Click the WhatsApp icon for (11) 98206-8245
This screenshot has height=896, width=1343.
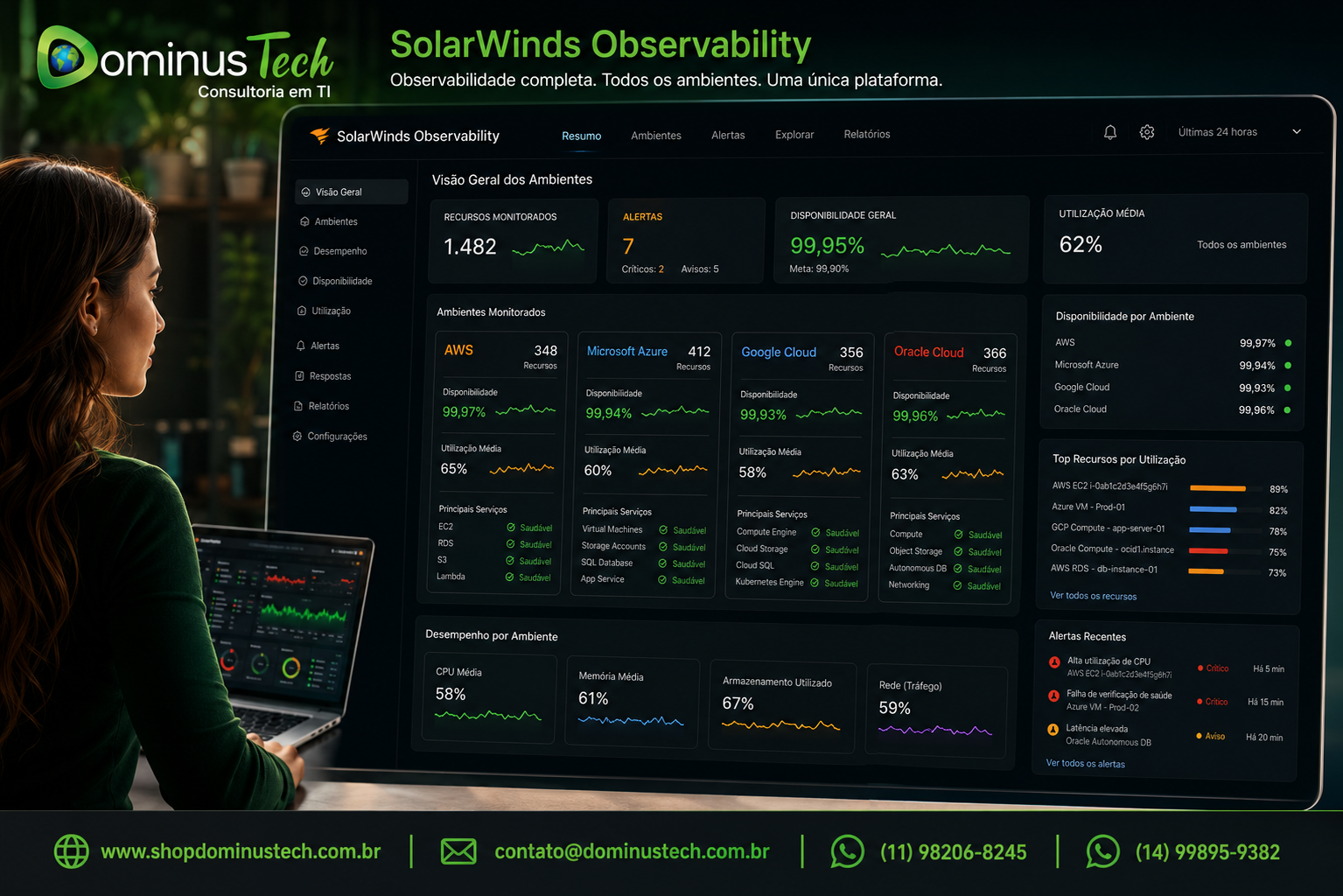coord(847,851)
